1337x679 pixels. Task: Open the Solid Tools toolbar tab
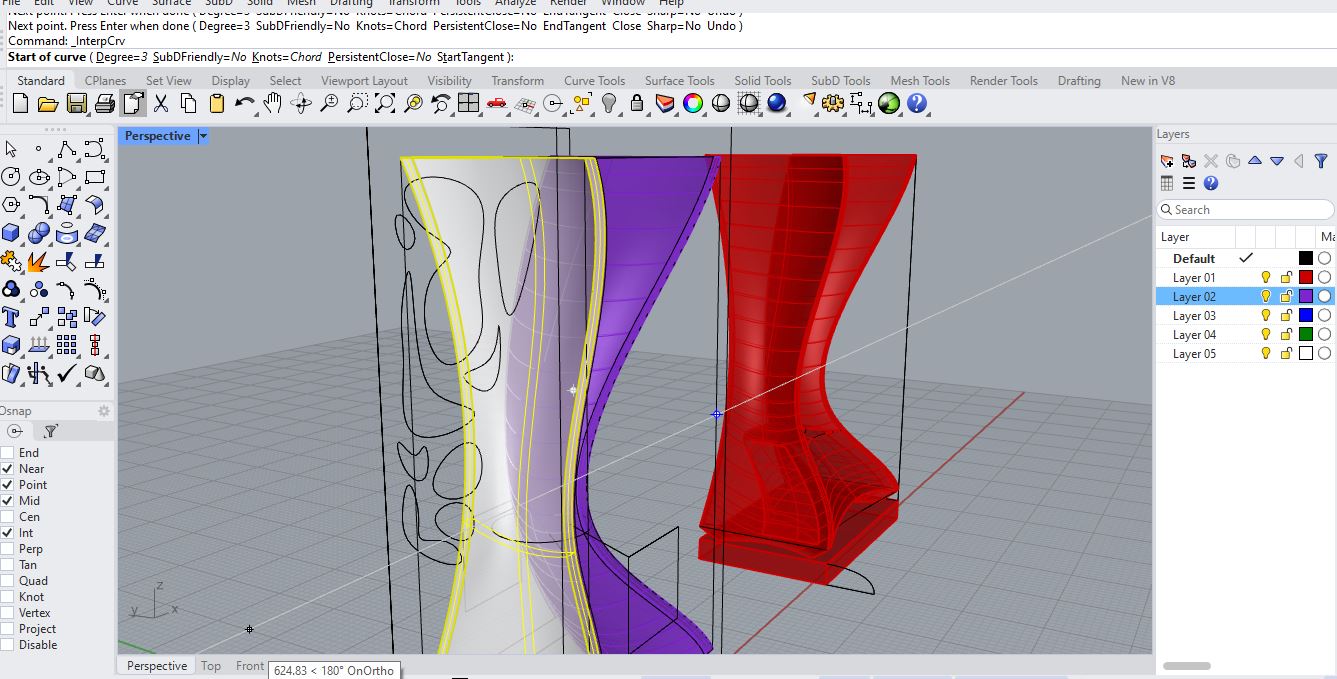pyautogui.click(x=762, y=81)
